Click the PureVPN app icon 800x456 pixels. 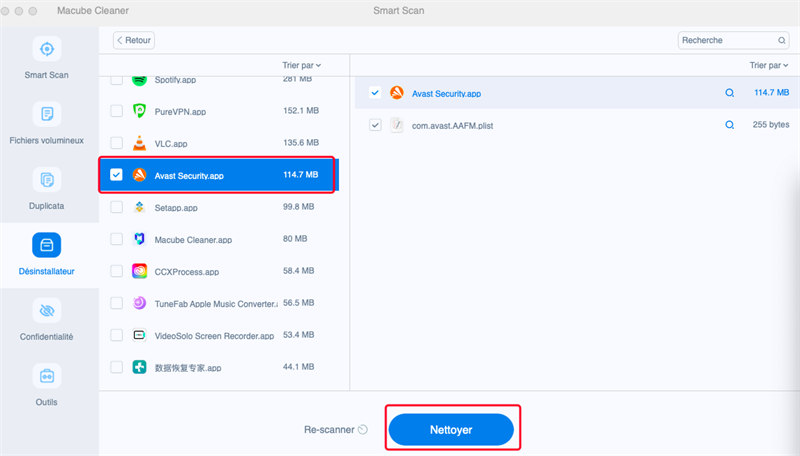[139, 111]
